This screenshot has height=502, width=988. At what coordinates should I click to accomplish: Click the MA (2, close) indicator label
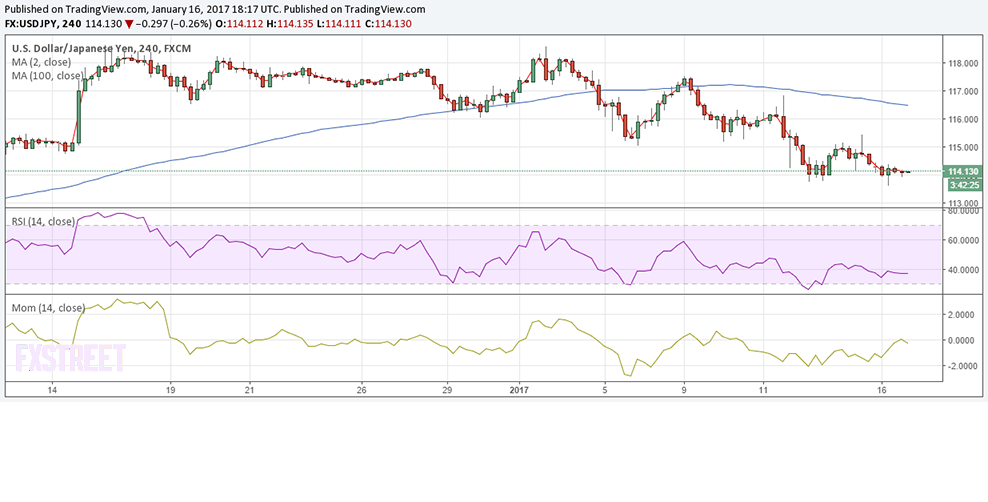click(x=41, y=62)
